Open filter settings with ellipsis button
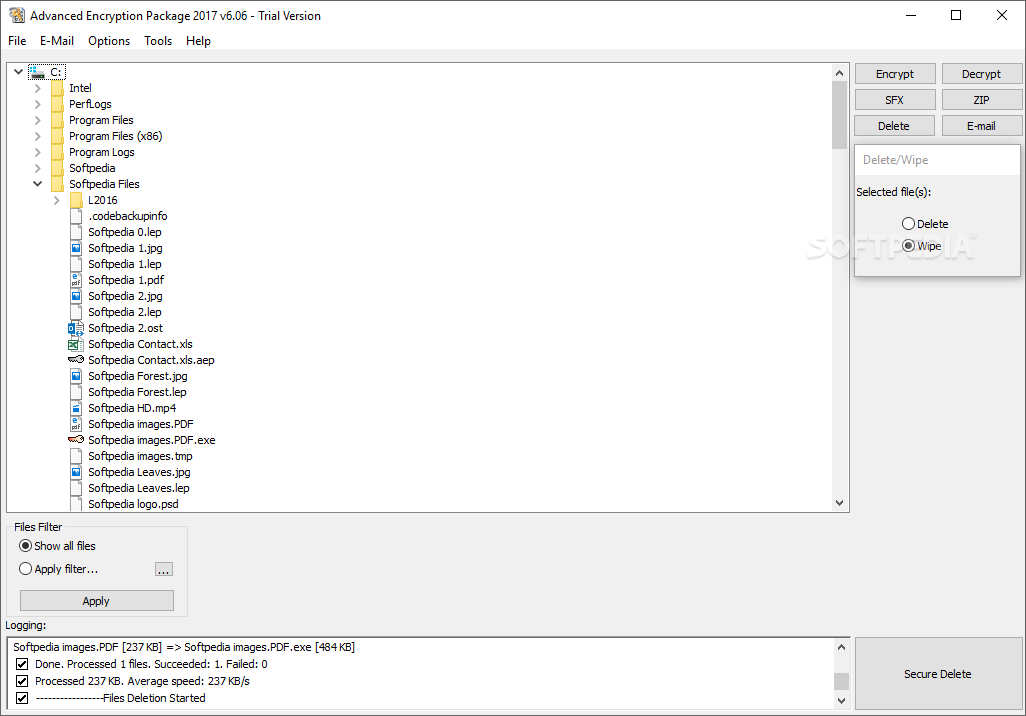The width and height of the screenshot is (1026, 716). click(x=164, y=569)
